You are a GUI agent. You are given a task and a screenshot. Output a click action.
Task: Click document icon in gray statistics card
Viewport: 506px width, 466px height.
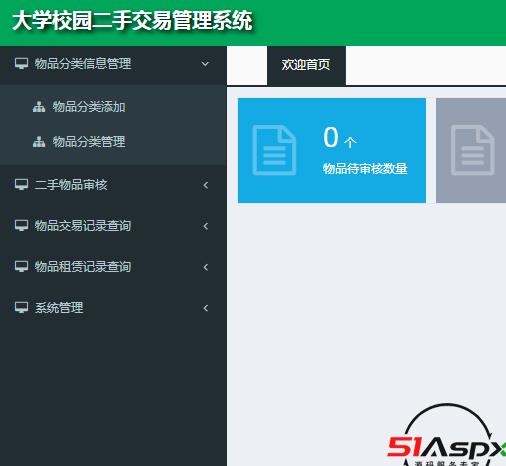(472, 150)
